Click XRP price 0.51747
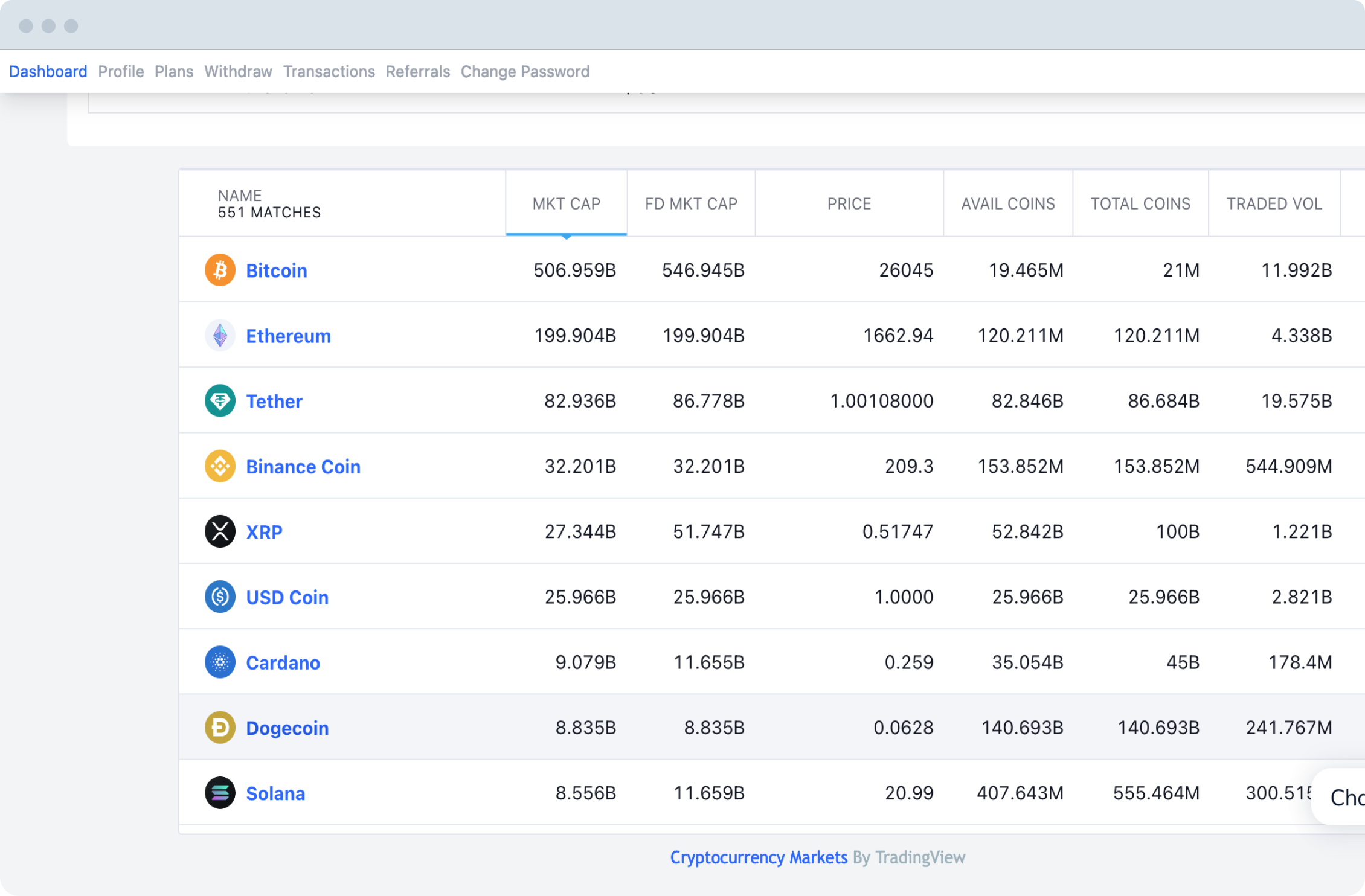The image size is (1365, 896). click(898, 531)
